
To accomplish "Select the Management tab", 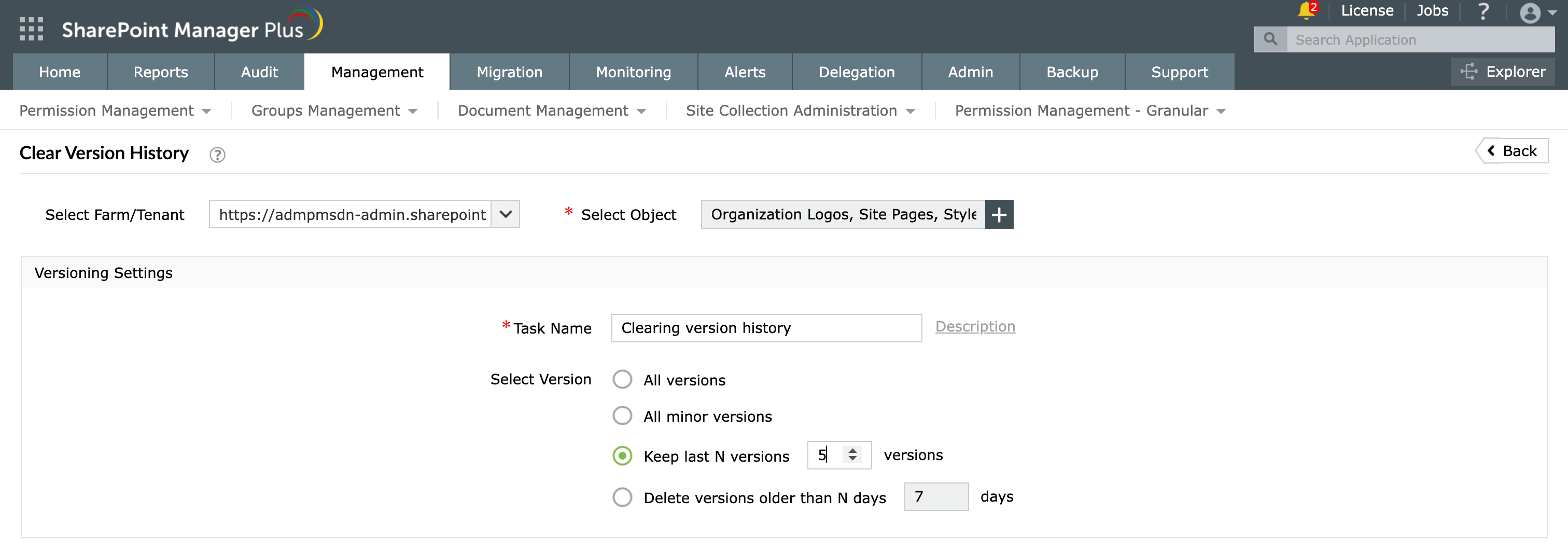I will 377,72.
